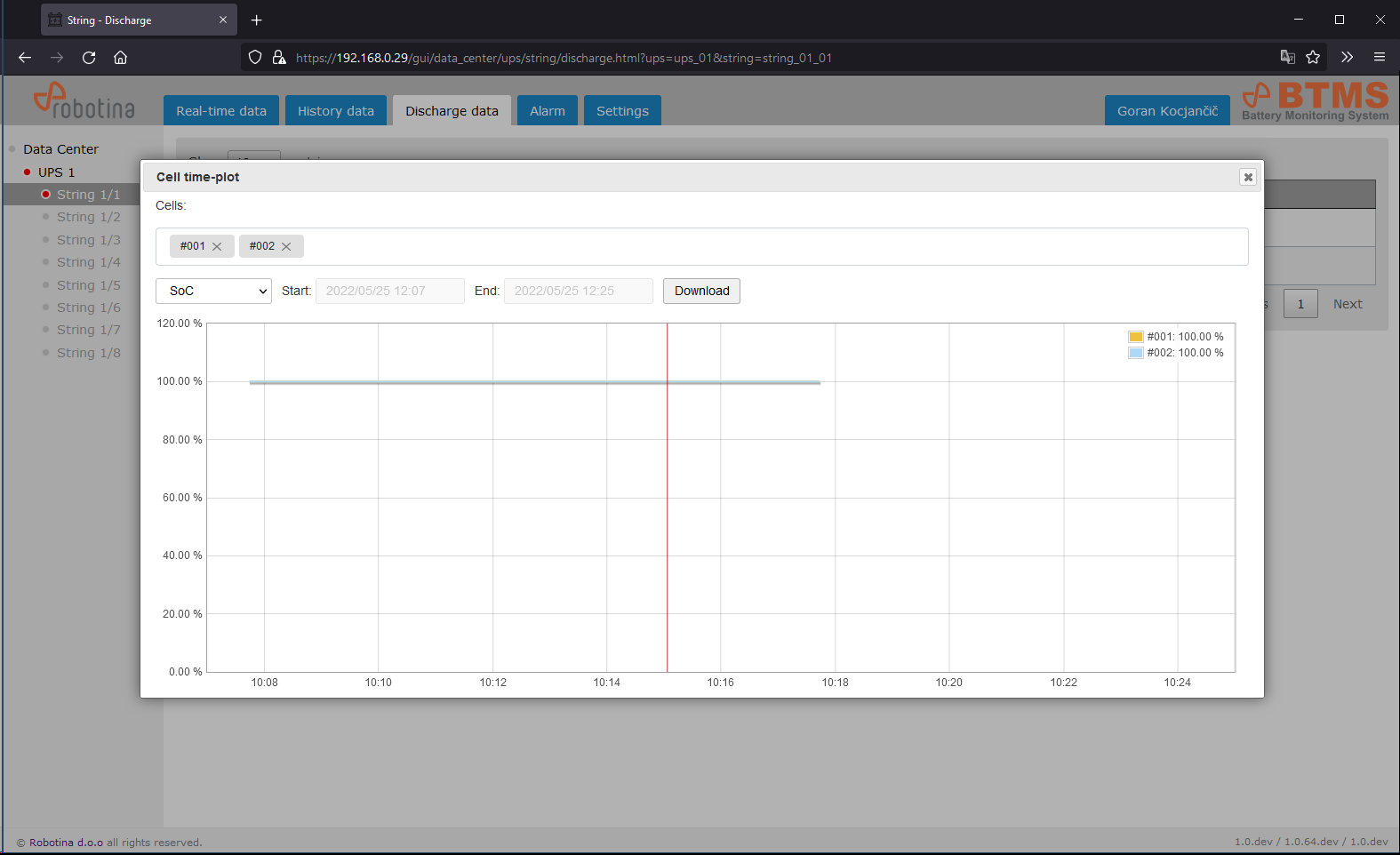Remove cell #002 tag
The image size is (1400, 855).
[x=286, y=247]
